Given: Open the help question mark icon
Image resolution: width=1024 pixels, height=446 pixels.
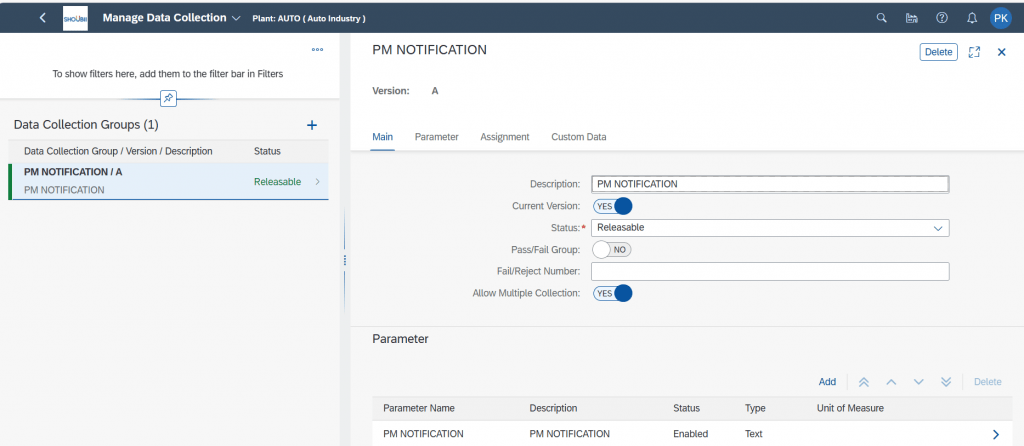Looking at the screenshot, I should [x=942, y=18].
